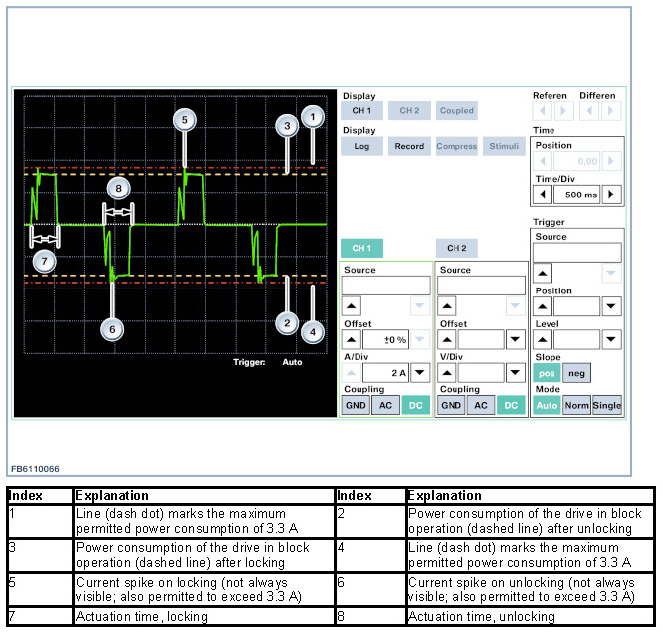Lower the A/Div value with down arrow
The height and width of the screenshot is (632, 663).
[x=421, y=373]
